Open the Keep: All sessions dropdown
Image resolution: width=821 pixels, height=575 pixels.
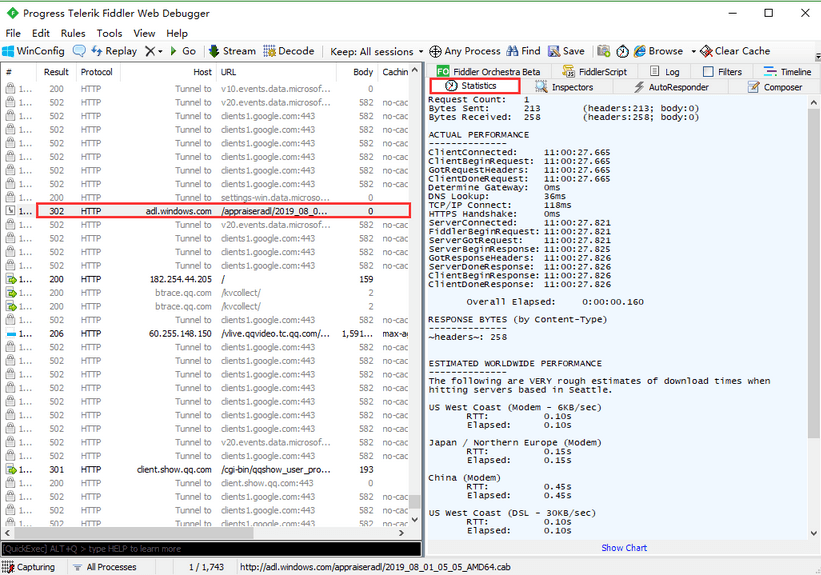tap(376, 51)
